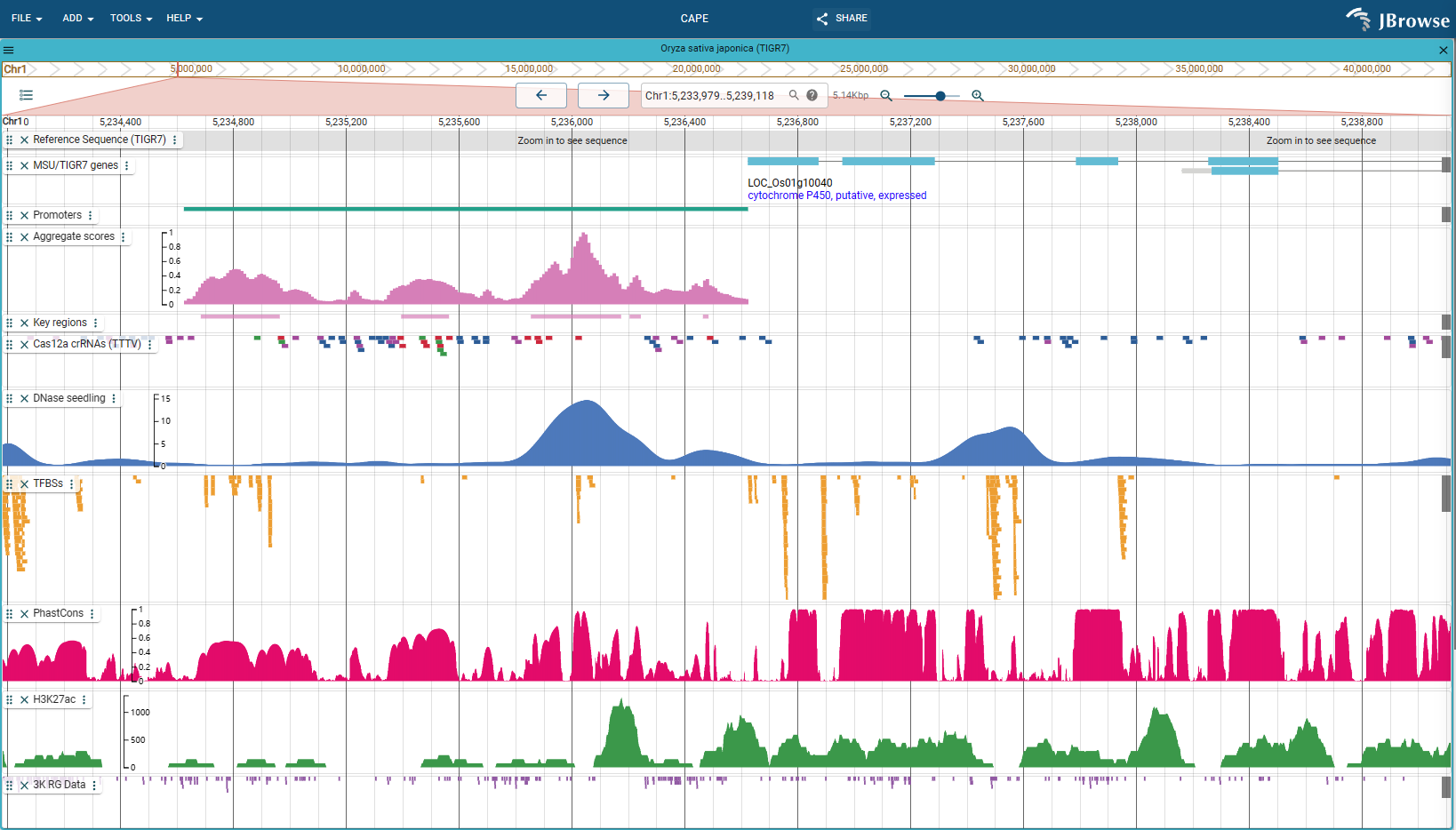This screenshot has height=830, width=1456.
Task: Zoom out with the minus magnifier
Action: pyautogui.click(x=886, y=95)
